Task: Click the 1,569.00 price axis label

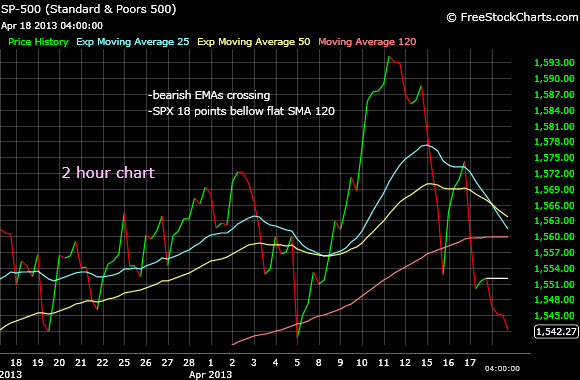Action: pyautogui.click(x=554, y=189)
